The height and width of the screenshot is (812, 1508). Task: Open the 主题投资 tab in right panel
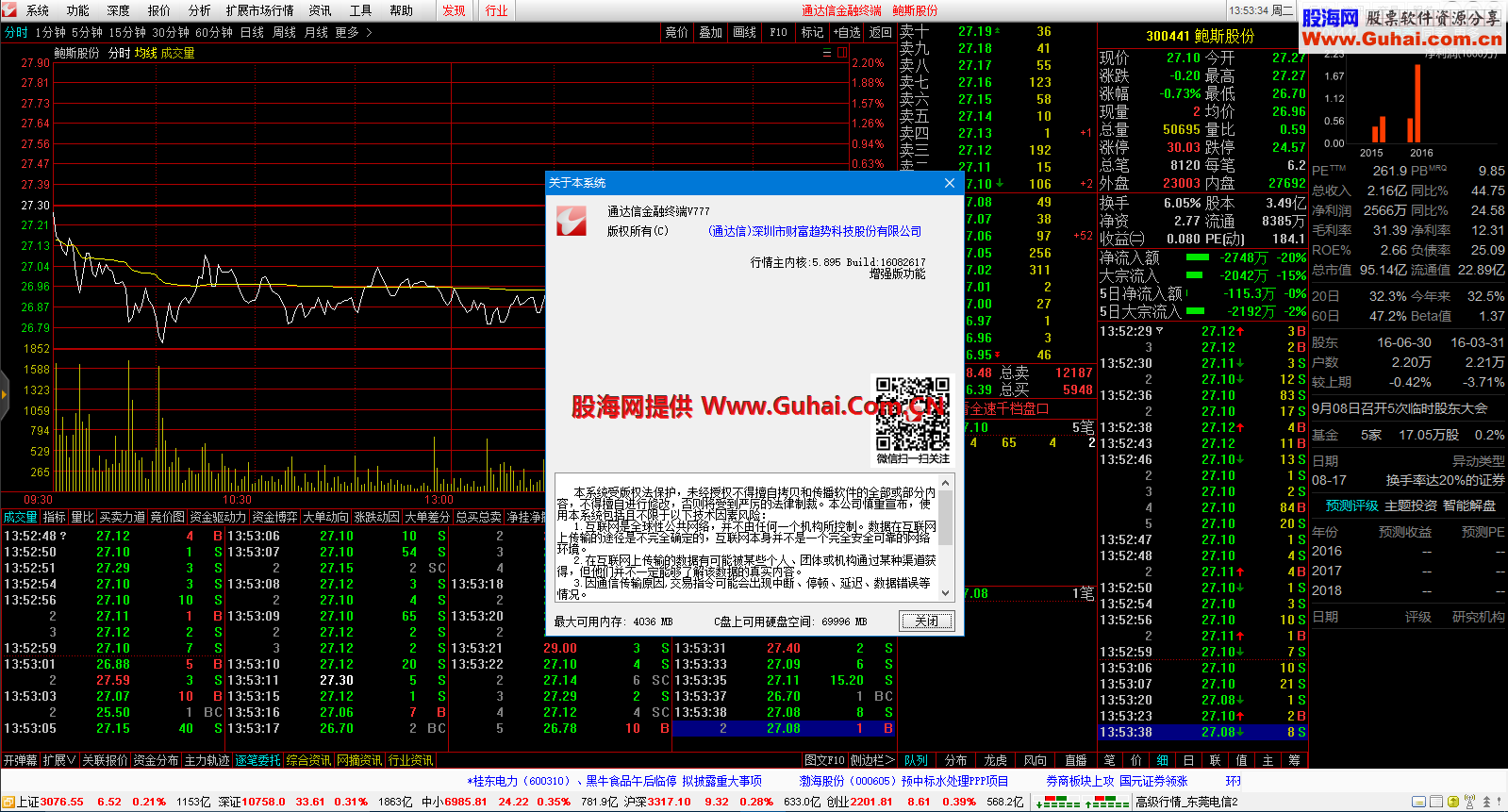[1410, 506]
